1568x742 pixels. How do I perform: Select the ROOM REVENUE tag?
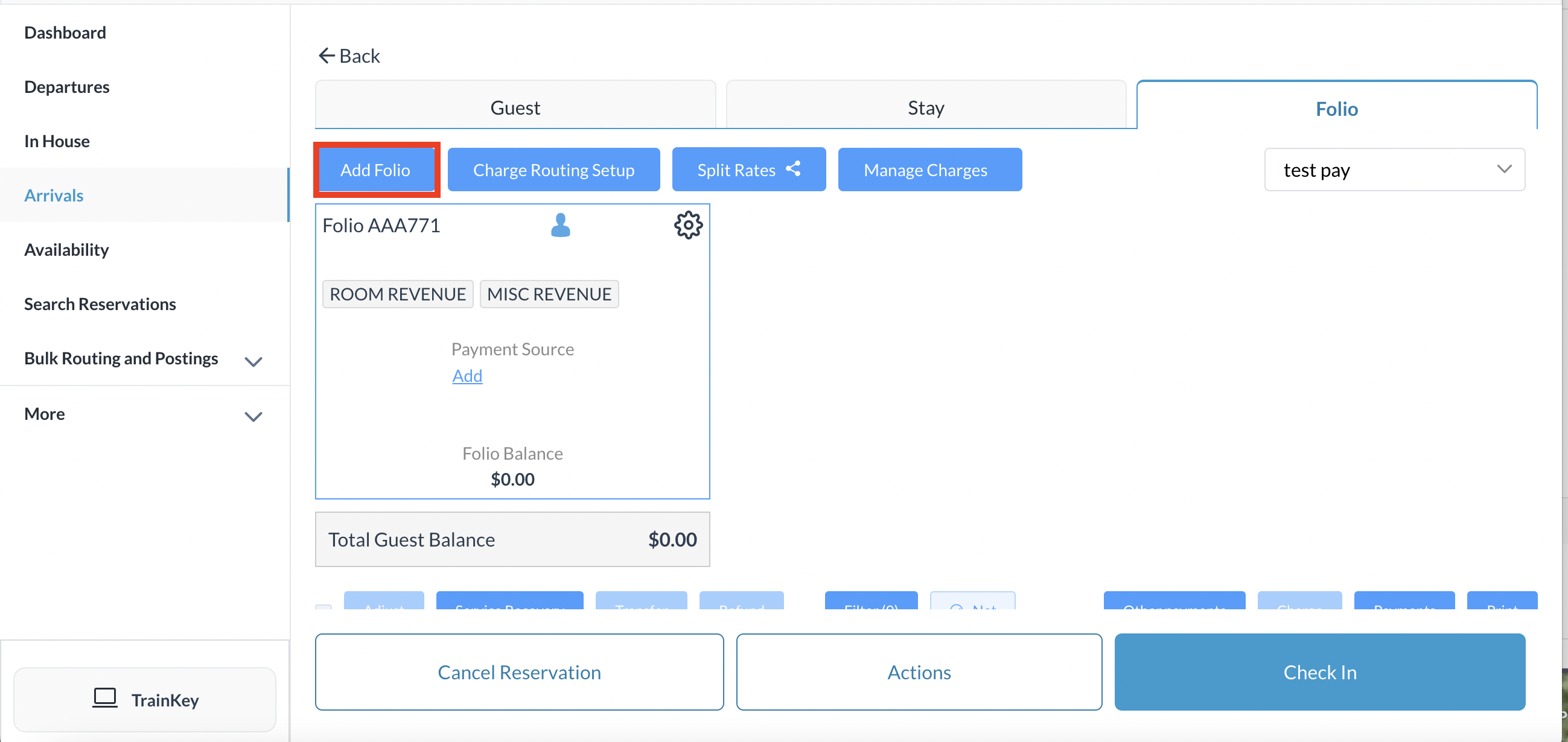[x=398, y=294]
